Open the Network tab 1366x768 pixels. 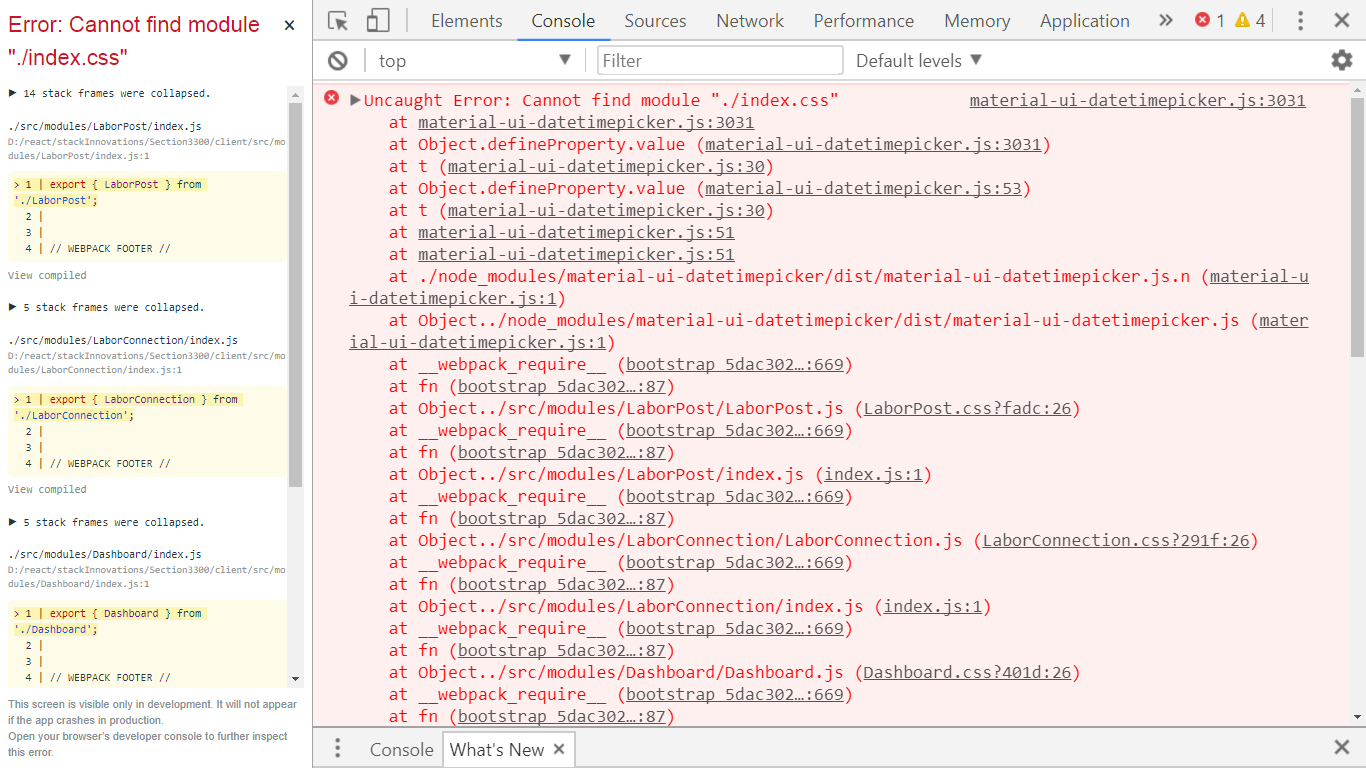750,21
